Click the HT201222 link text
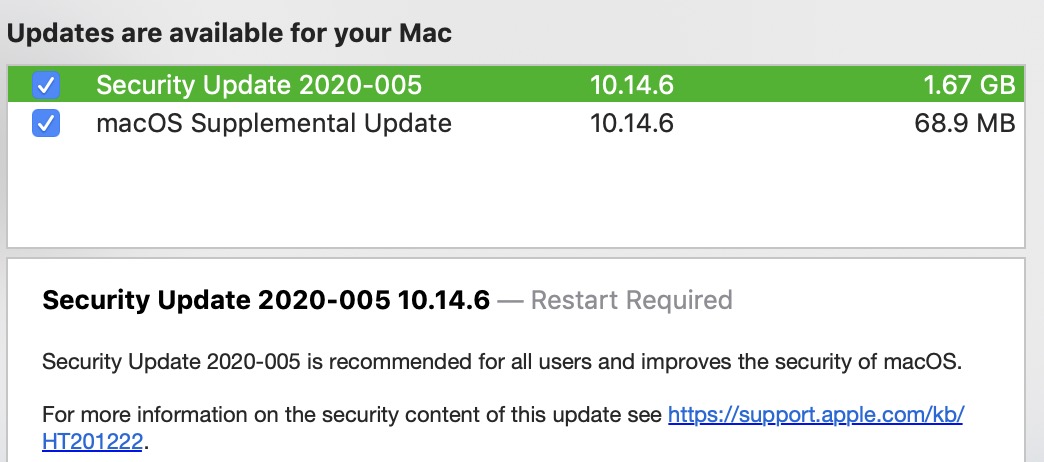The height and width of the screenshot is (462, 1044). click(x=93, y=441)
